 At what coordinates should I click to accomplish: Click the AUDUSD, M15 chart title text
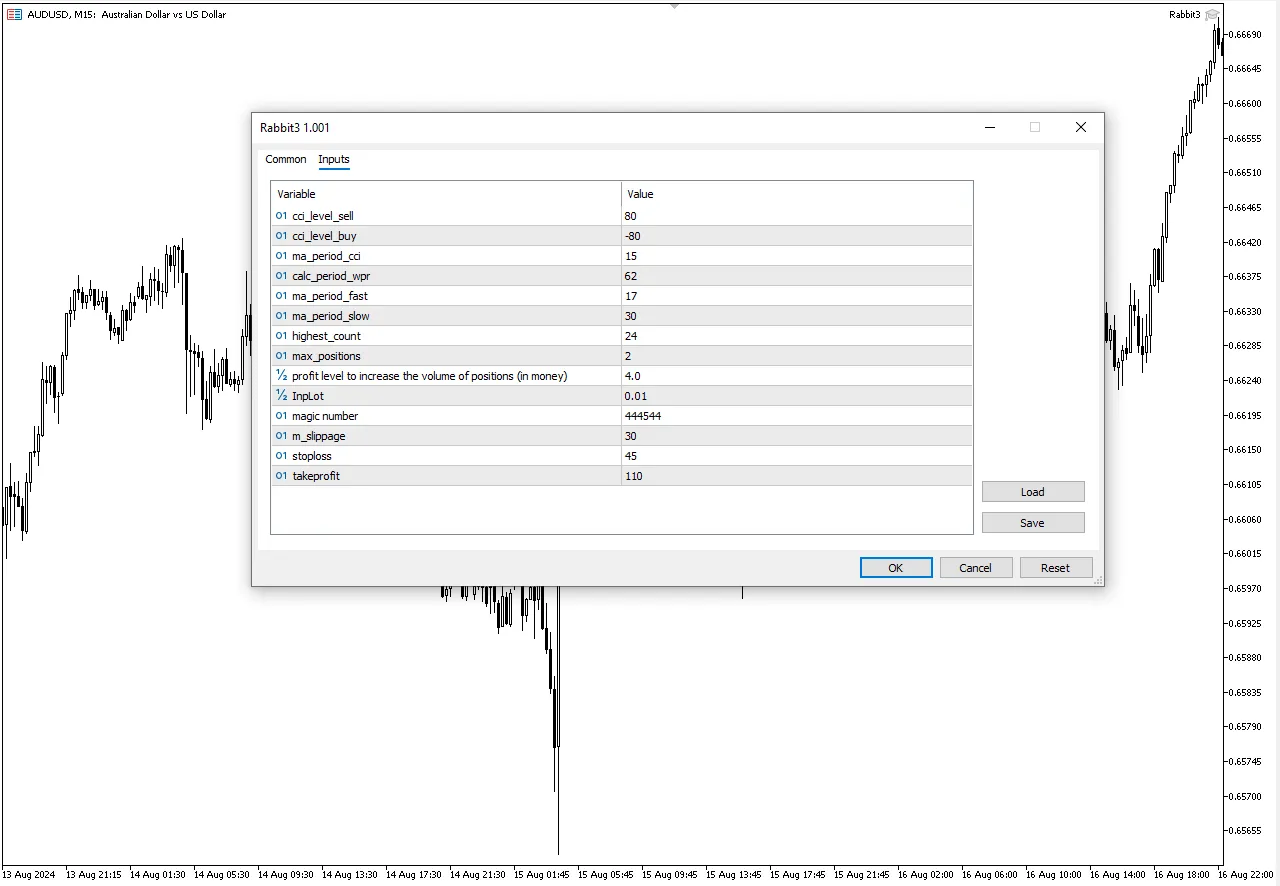[x=127, y=14]
